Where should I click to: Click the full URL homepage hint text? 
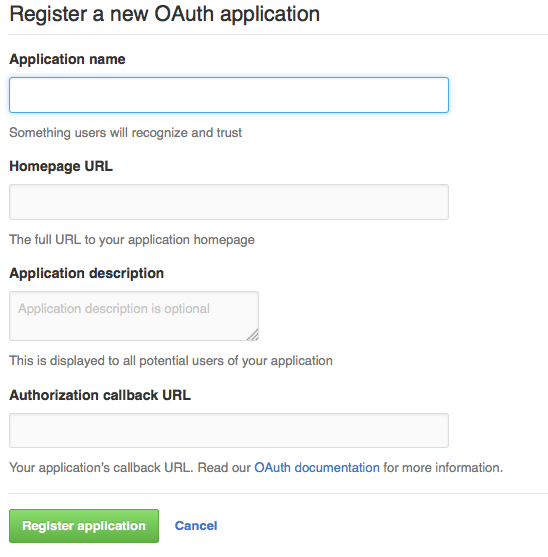132,240
